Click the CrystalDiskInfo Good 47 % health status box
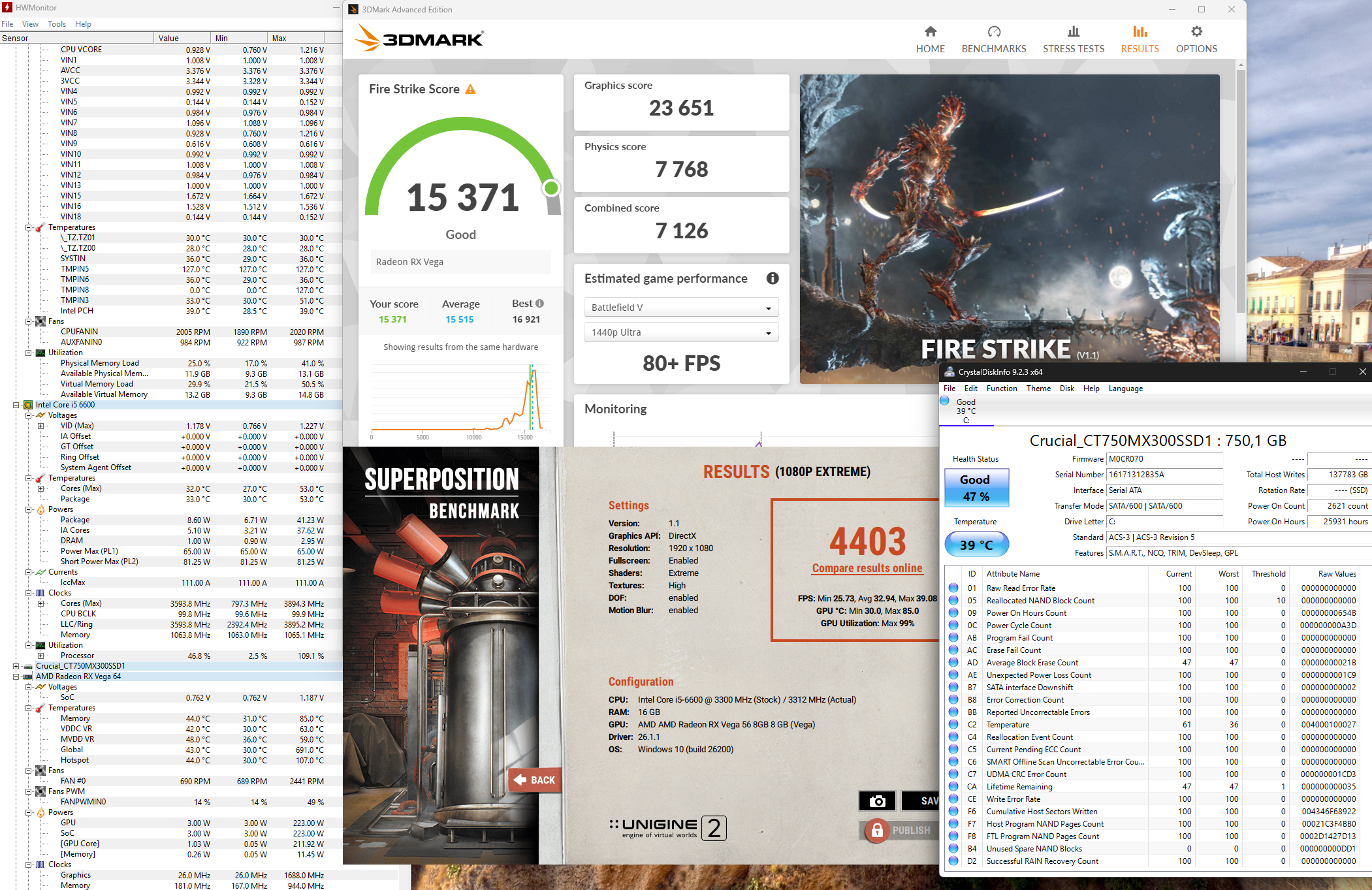 tap(976, 488)
